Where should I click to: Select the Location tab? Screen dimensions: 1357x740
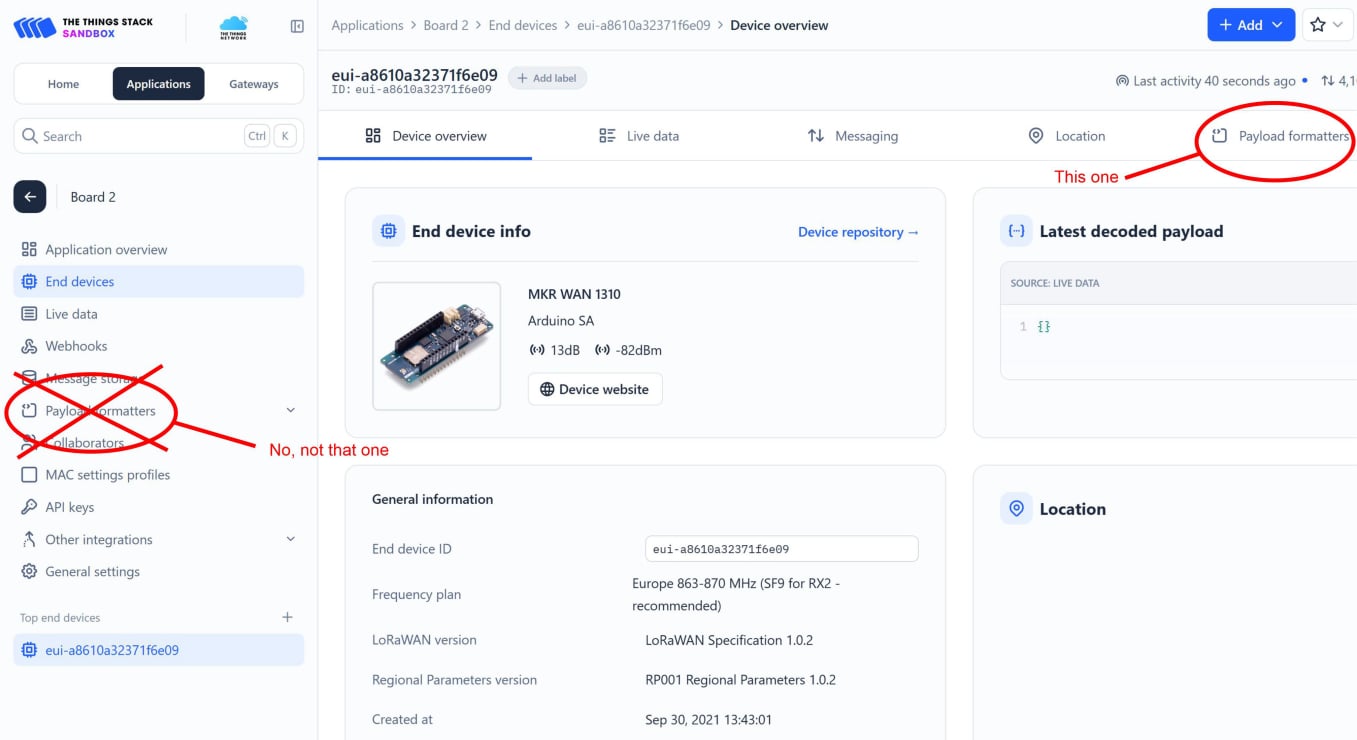[x=1066, y=136]
